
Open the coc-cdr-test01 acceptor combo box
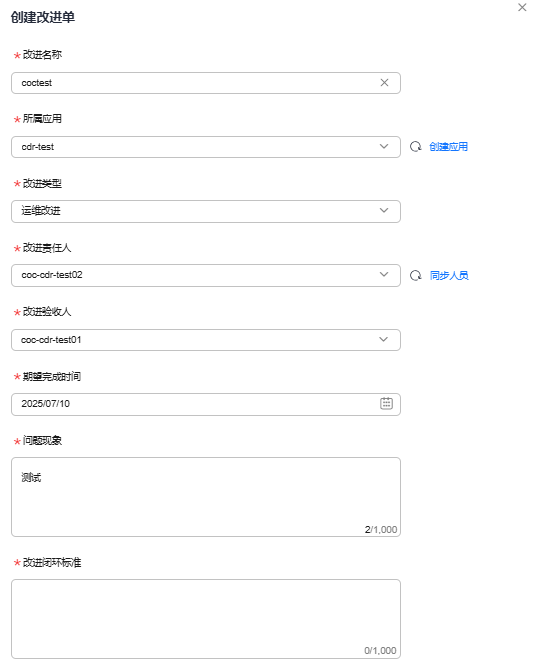pyautogui.click(x=206, y=340)
